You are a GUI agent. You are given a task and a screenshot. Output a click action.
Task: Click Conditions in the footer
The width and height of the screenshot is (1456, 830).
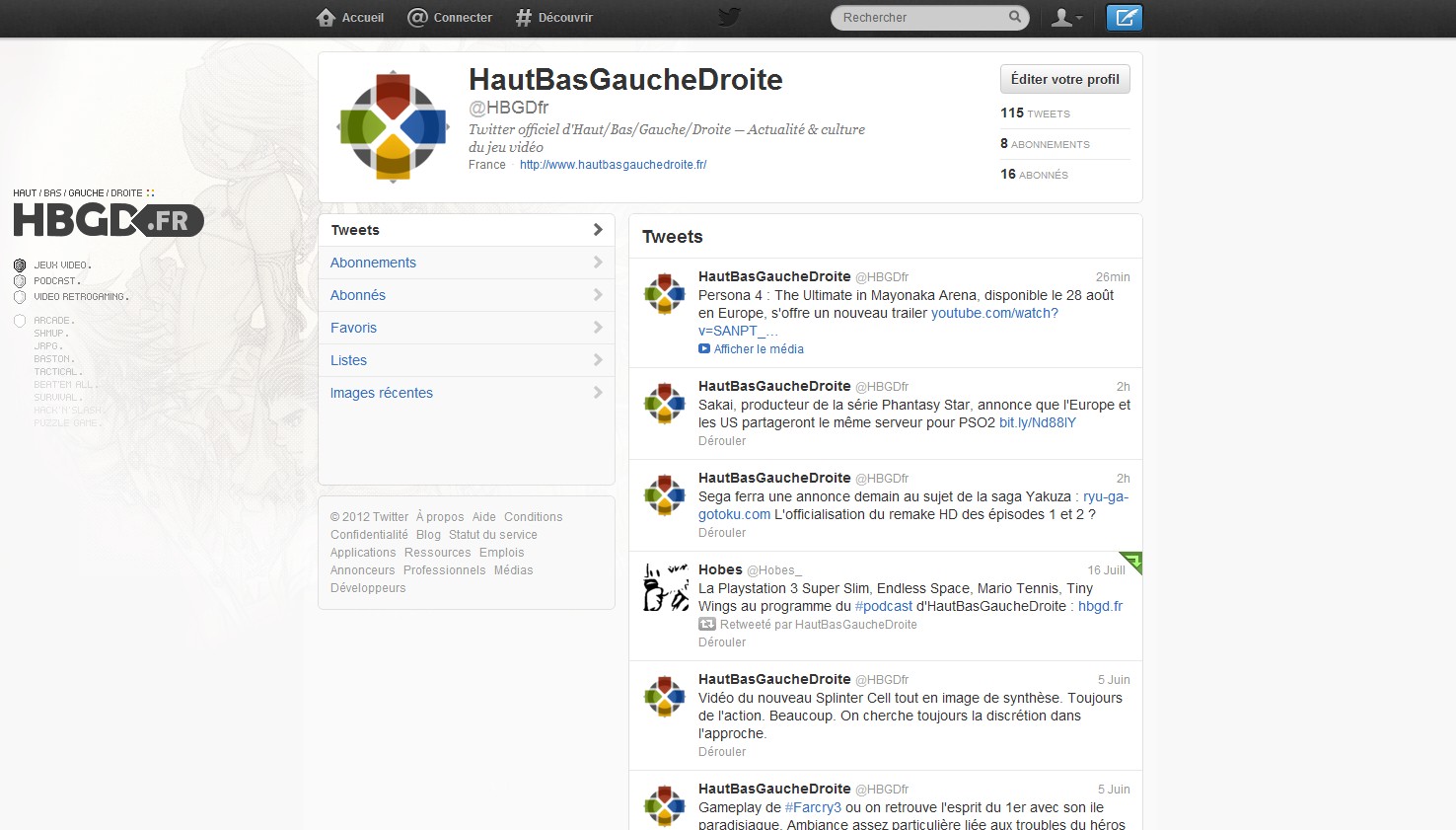pos(534,517)
